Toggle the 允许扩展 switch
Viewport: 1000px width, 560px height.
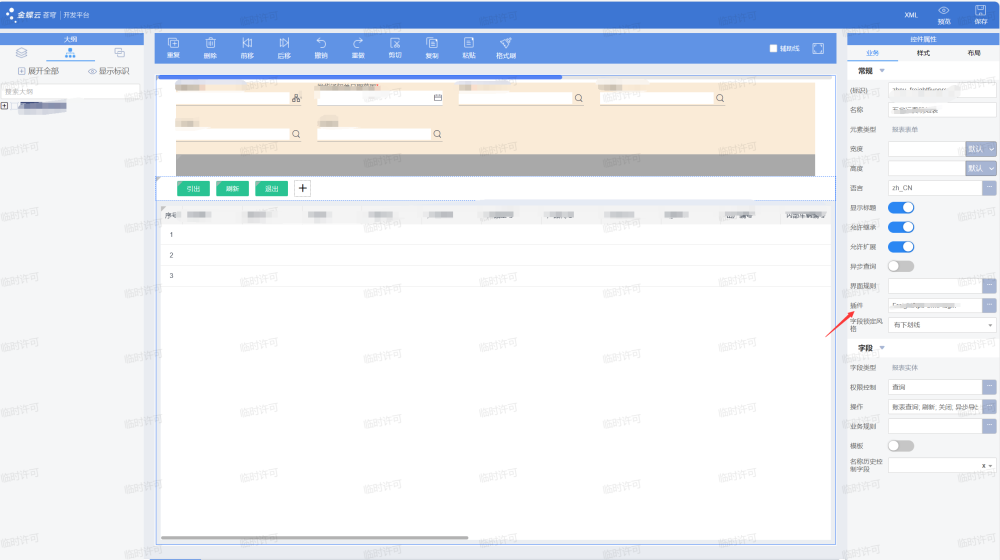click(901, 247)
